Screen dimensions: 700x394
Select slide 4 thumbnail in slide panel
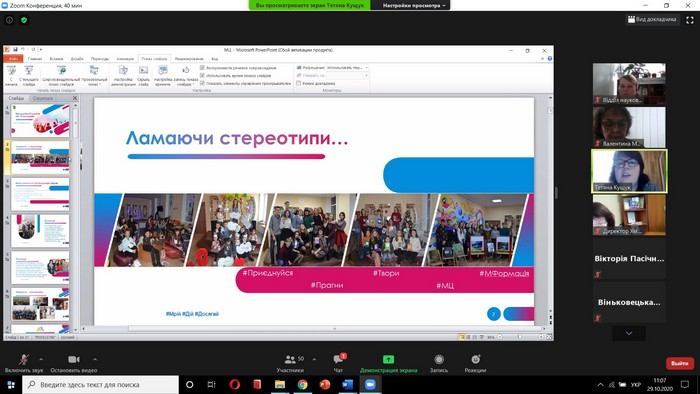(x=40, y=231)
